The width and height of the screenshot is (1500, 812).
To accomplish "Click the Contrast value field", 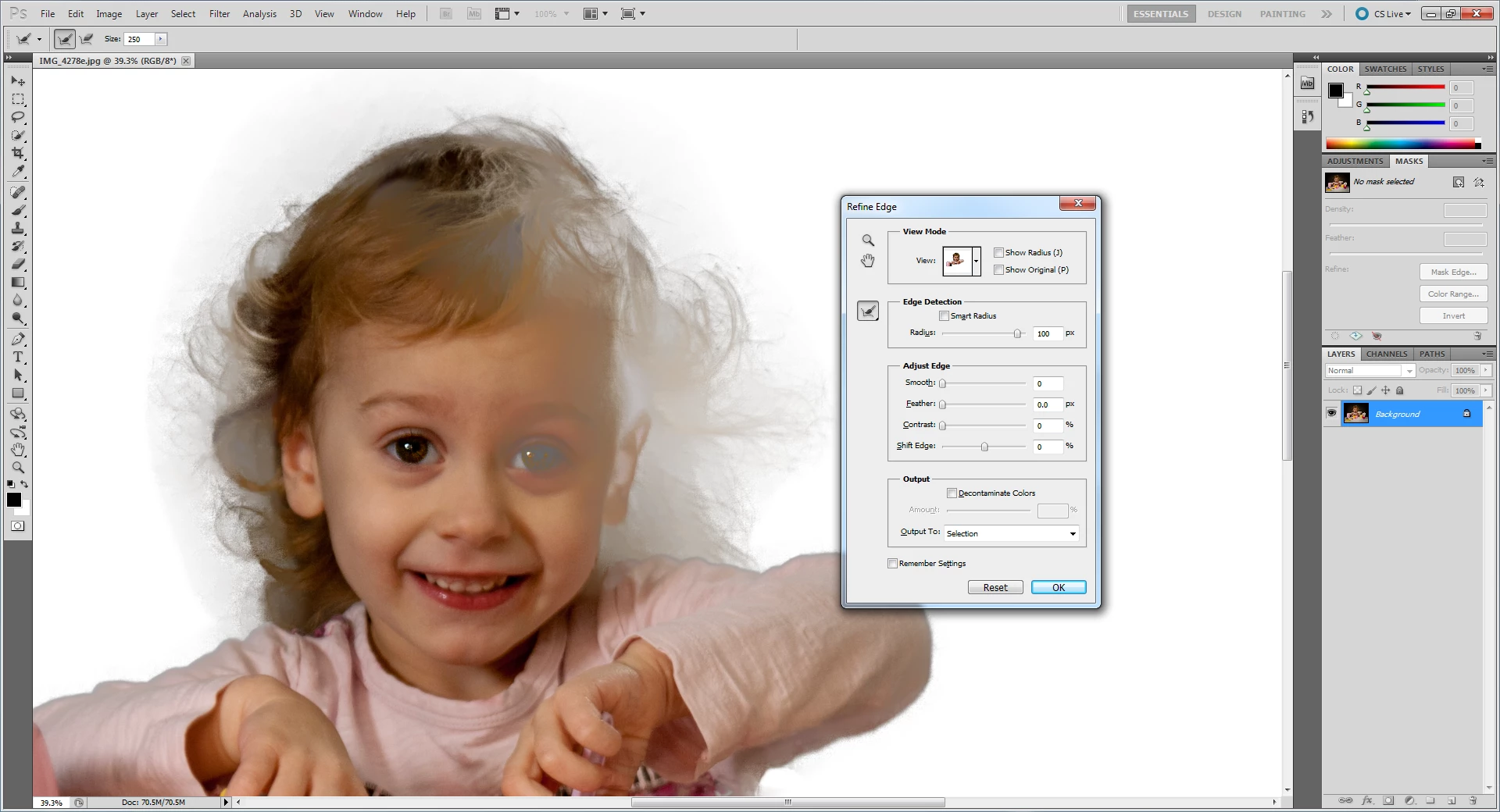I will (1048, 426).
